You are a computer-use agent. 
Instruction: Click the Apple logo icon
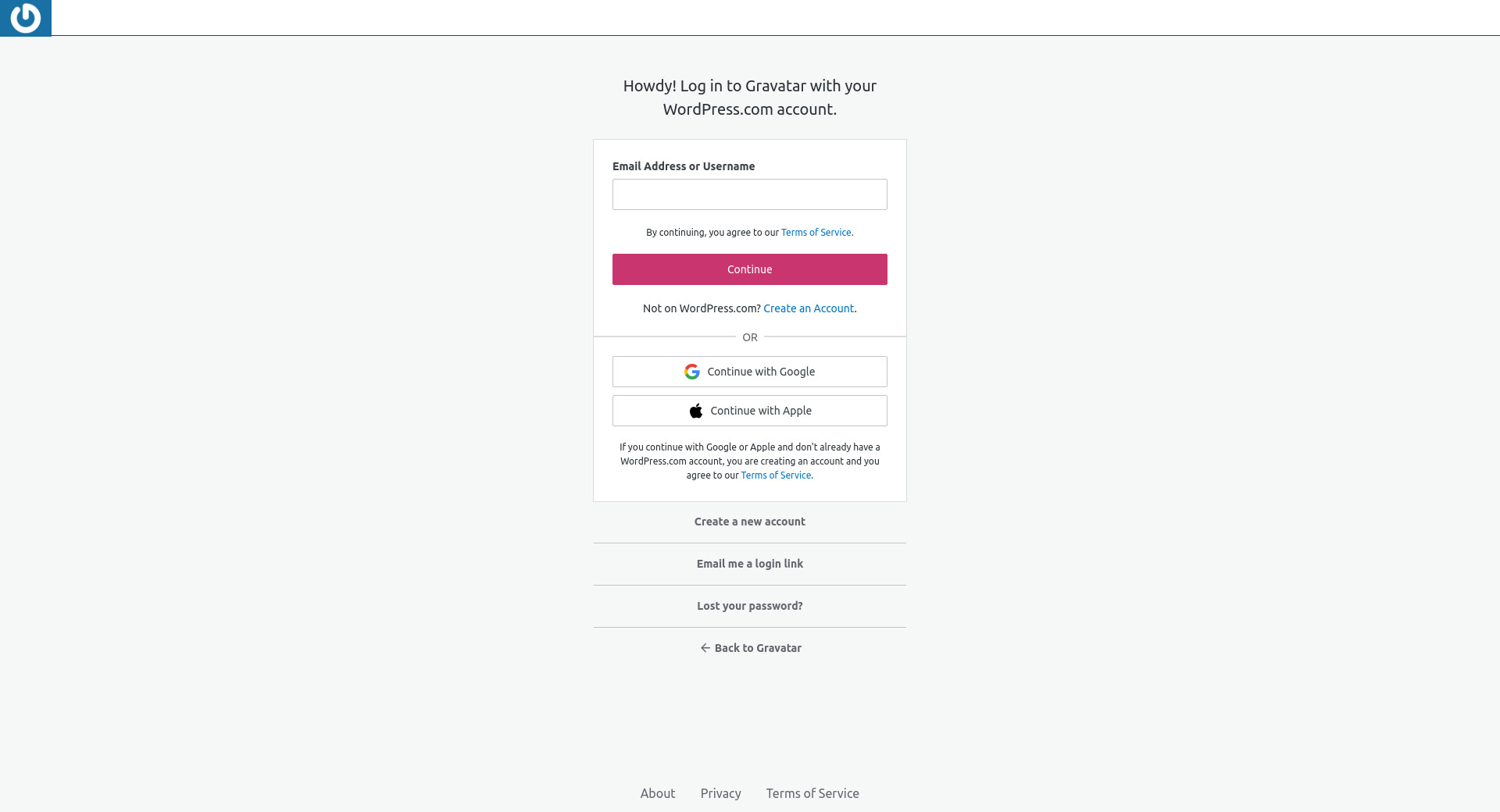[696, 411]
